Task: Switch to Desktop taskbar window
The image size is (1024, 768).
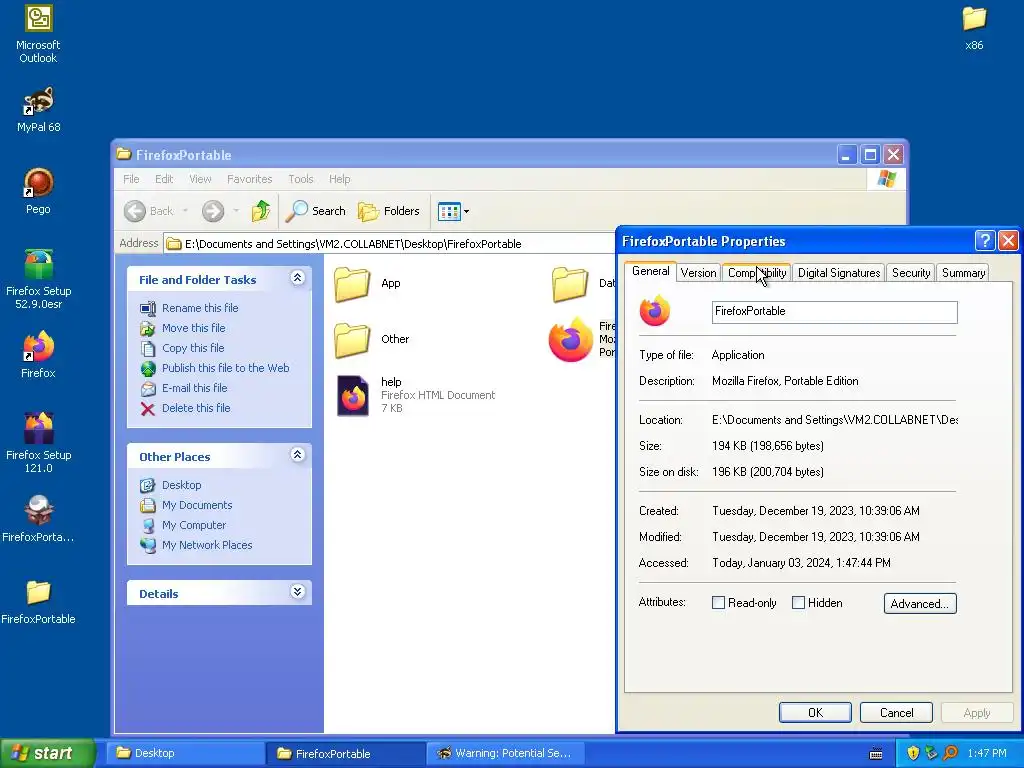Action: click(x=185, y=753)
